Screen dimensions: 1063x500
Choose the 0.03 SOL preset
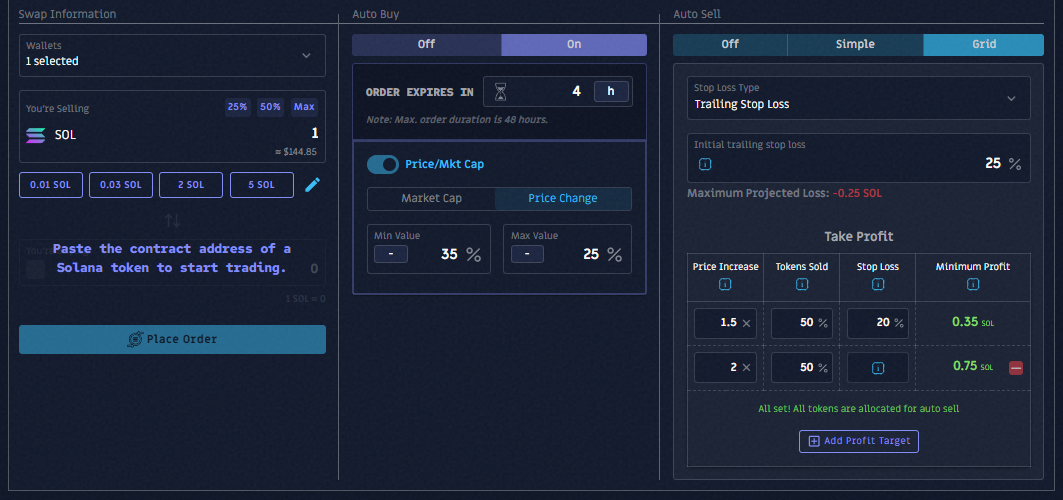click(121, 185)
